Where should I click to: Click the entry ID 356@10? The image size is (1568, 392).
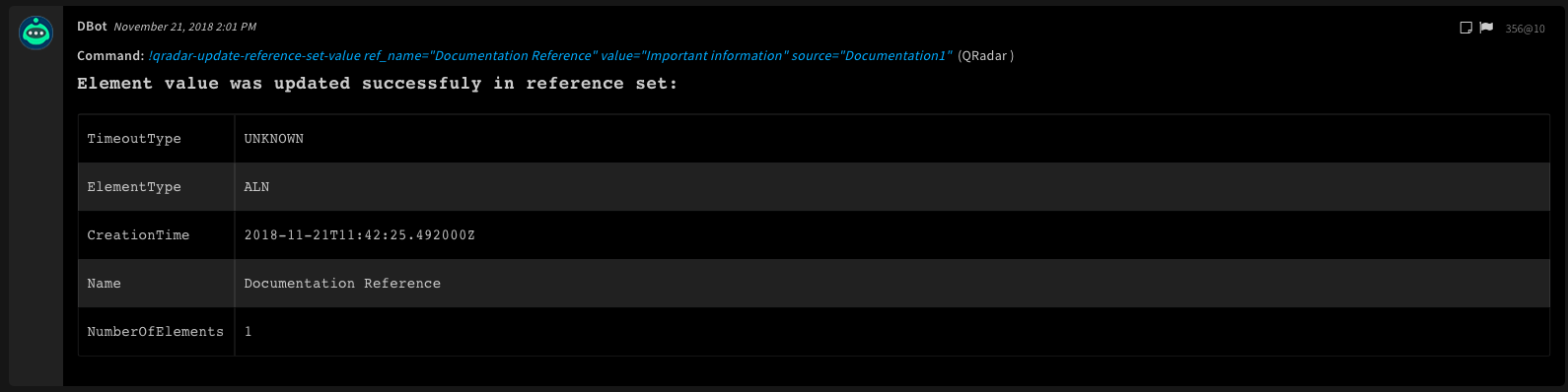[x=1525, y=29]
